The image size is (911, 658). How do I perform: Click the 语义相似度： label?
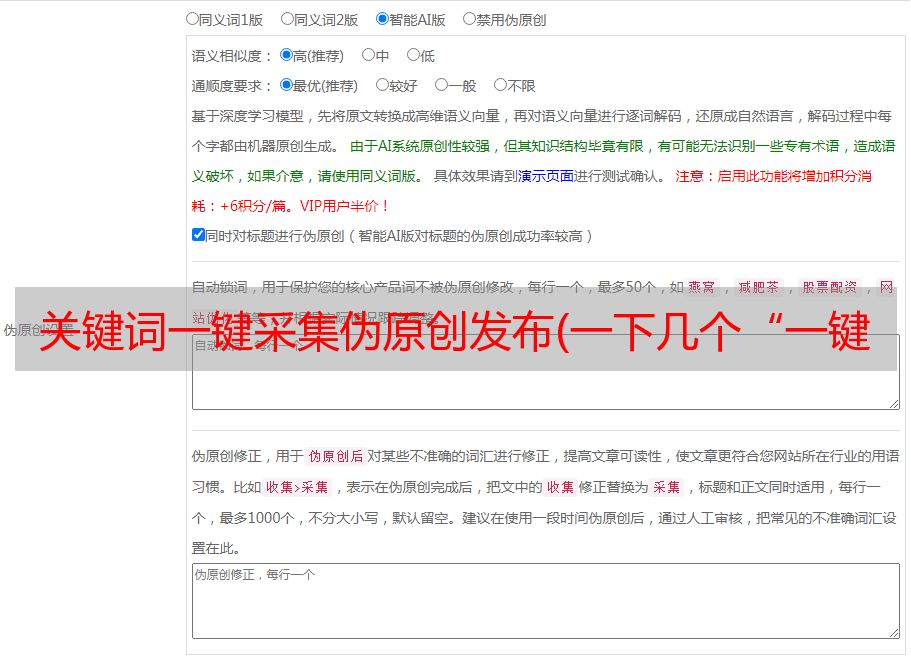pos(232,56)
